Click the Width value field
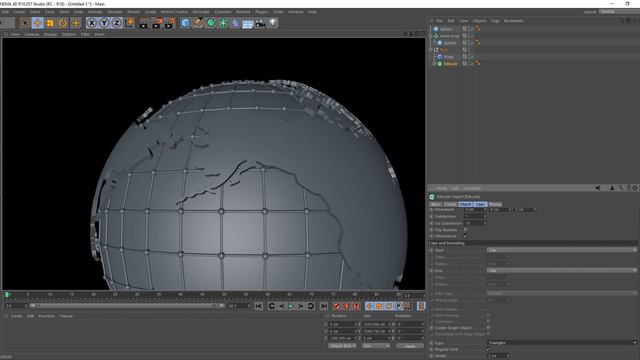 tap(498, 356)
